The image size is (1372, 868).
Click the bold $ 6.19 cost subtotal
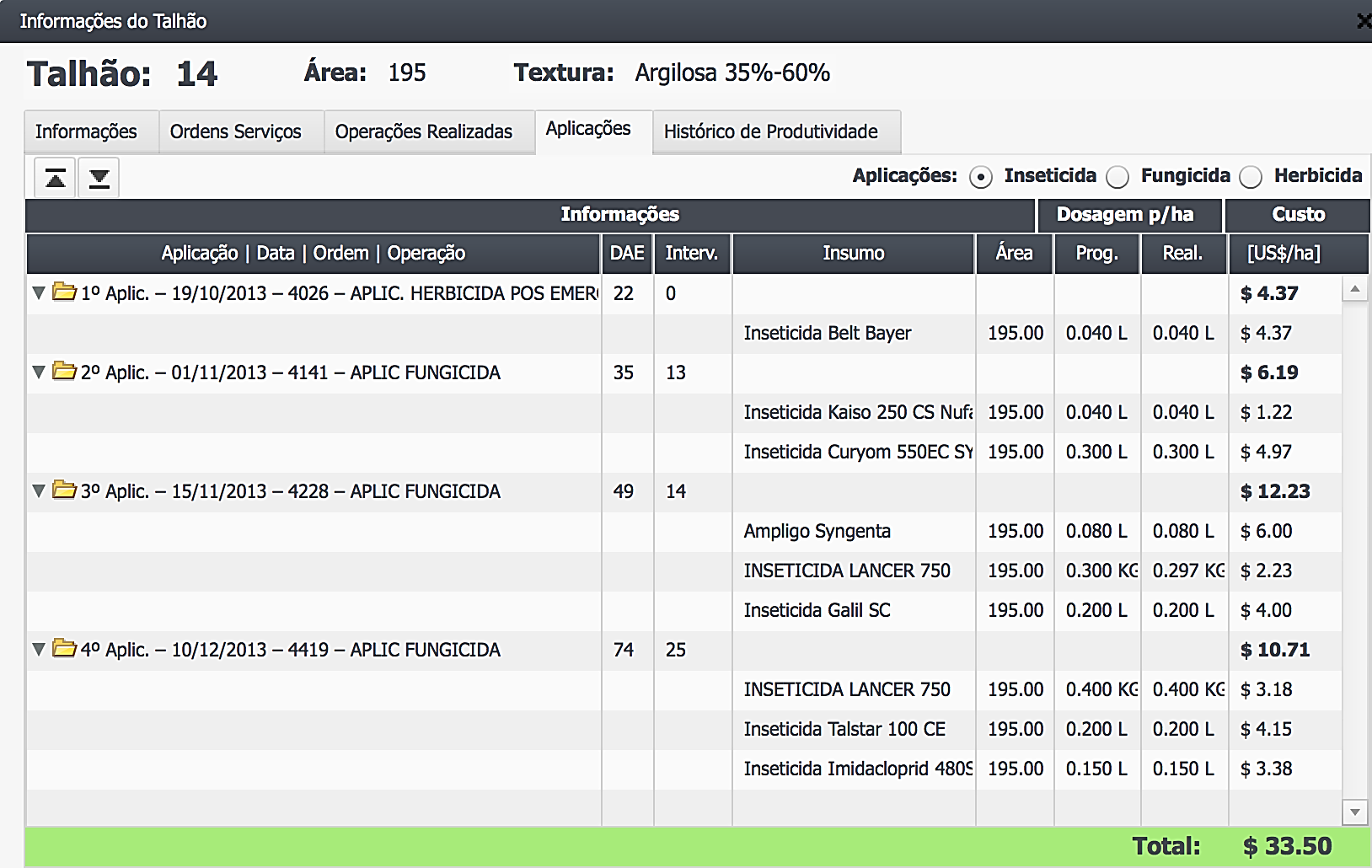(1269, 372)
